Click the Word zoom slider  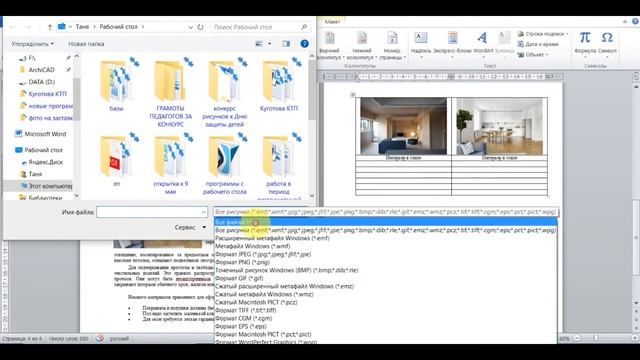click(x=595, y=338)
